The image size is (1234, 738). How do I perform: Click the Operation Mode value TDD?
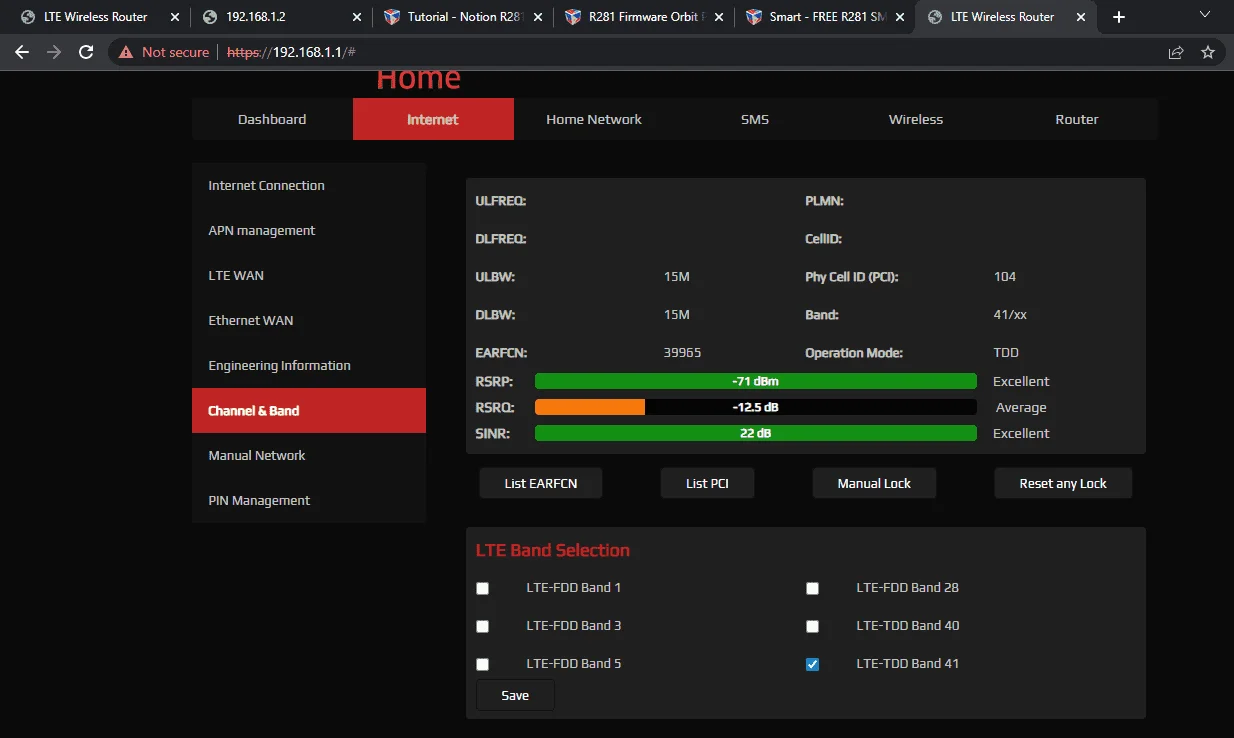[1006, 353]
